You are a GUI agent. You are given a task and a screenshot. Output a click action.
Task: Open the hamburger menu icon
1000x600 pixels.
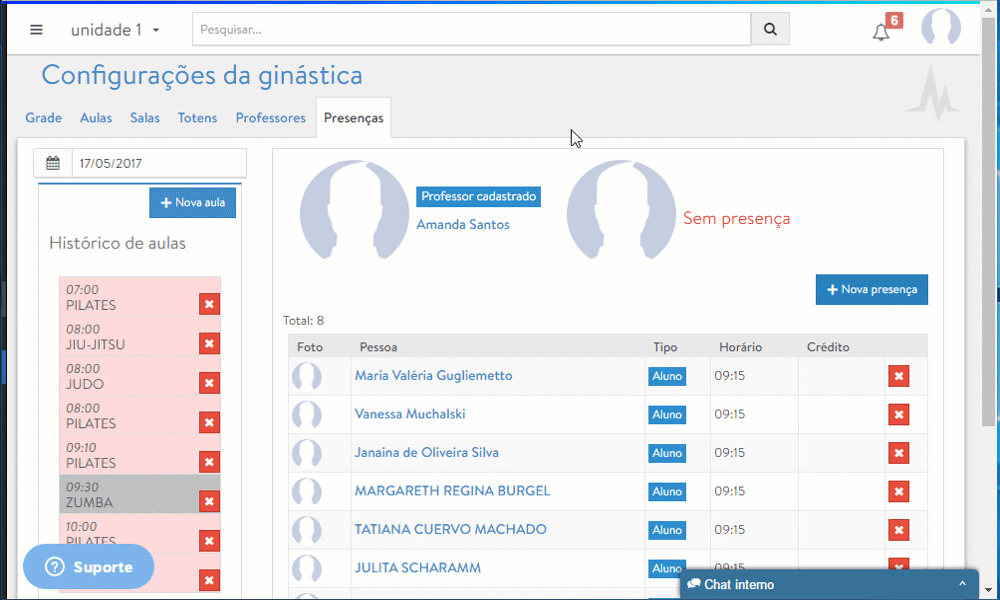click(x=37, y=29)
